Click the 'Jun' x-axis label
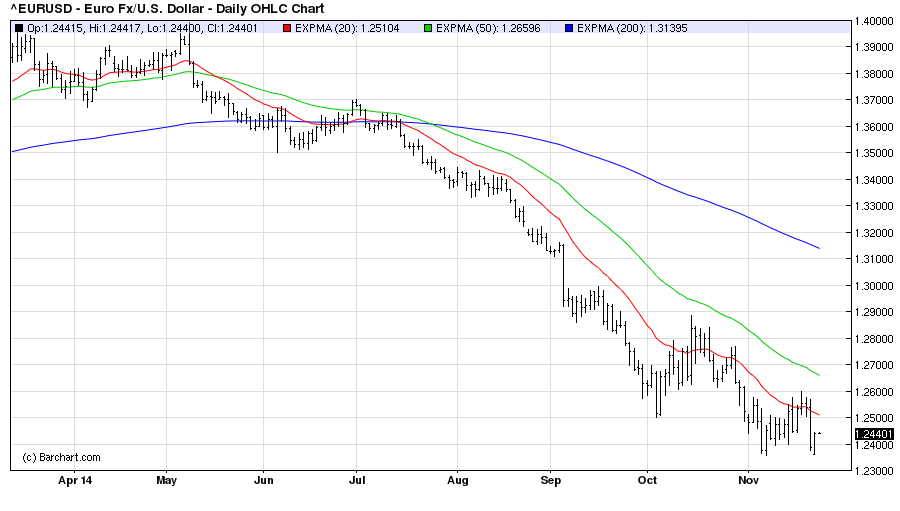Screen dimensions: 900x511 [x=263, y=480]
